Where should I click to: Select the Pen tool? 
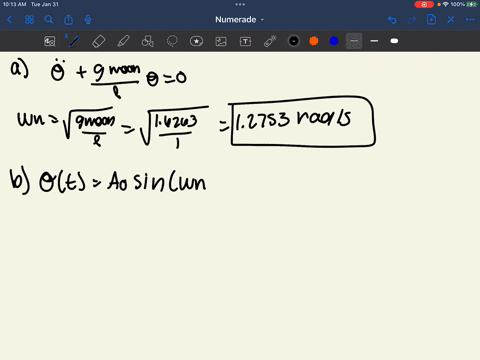tap(73, 41)
